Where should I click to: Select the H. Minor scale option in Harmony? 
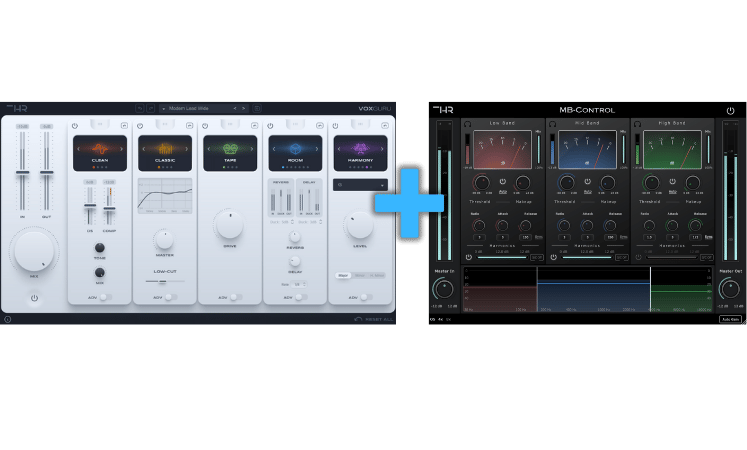[377, 276]
